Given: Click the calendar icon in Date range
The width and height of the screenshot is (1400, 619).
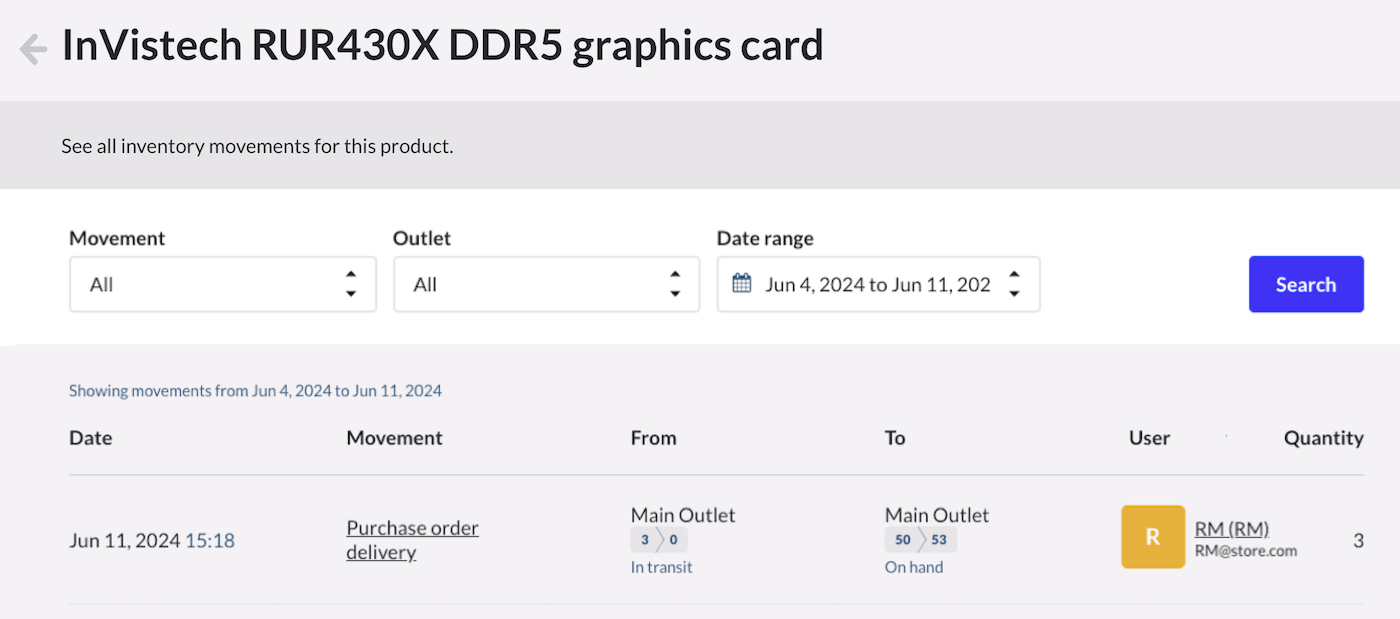Looking at the screenshot, I should click(x=742, y=284).
